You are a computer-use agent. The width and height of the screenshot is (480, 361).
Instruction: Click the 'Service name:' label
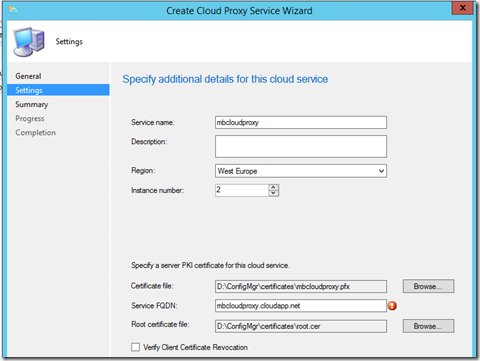pos(153,122)
